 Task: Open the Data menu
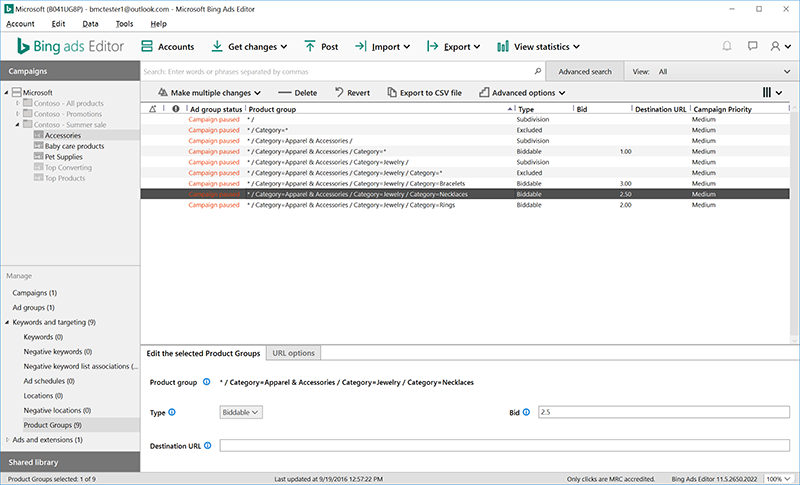point(90,23)
